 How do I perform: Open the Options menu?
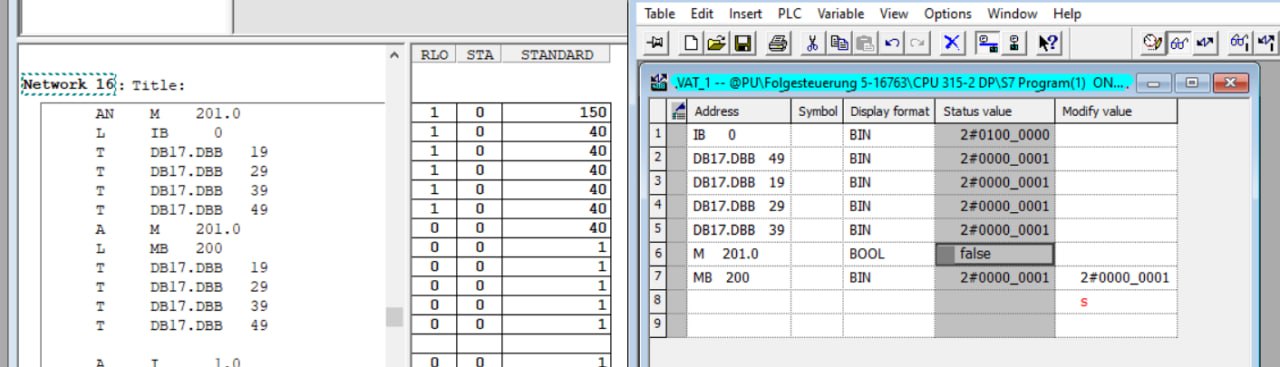948,14
